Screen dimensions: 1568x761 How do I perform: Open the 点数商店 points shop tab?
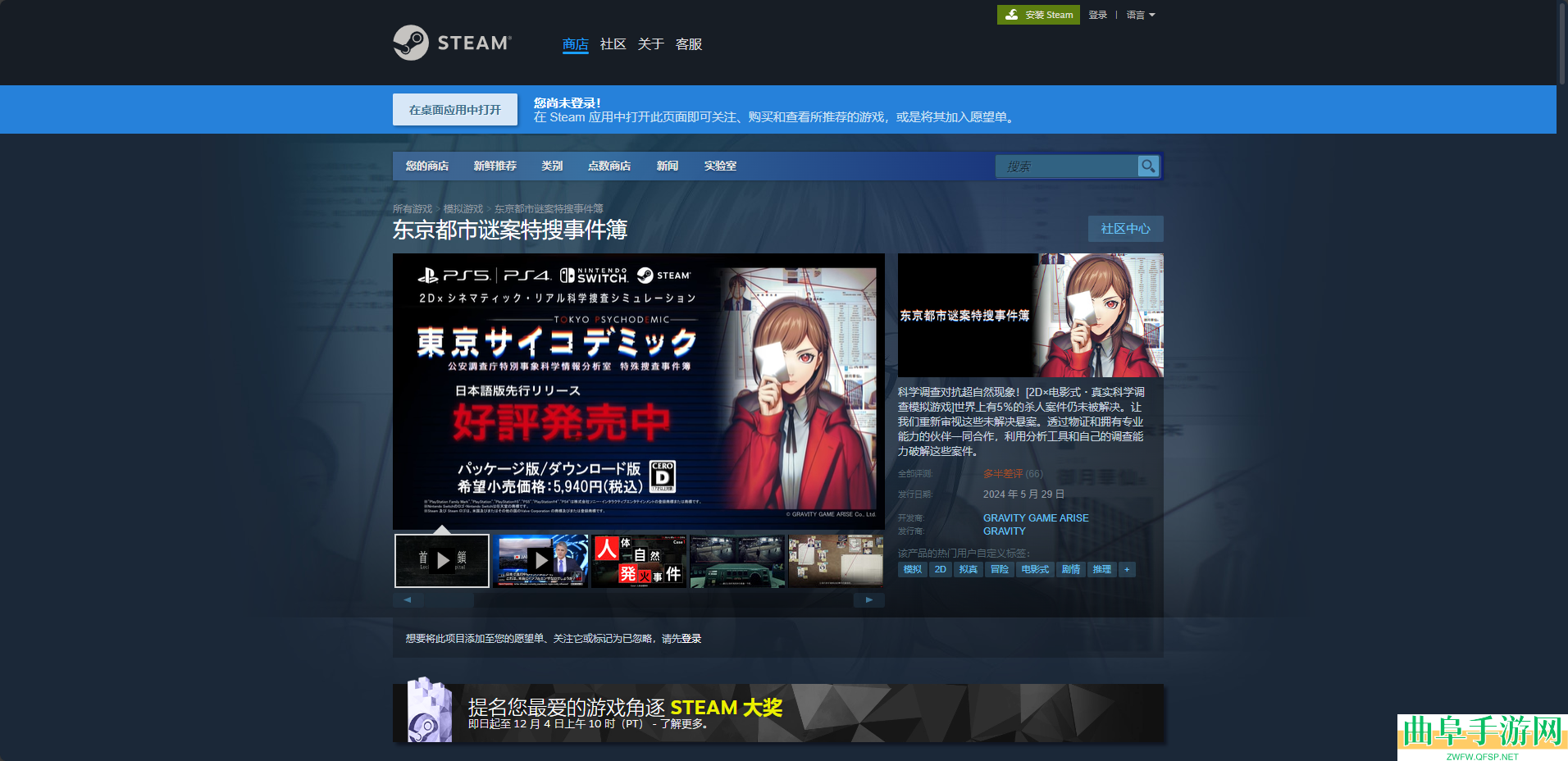[609, 166]
